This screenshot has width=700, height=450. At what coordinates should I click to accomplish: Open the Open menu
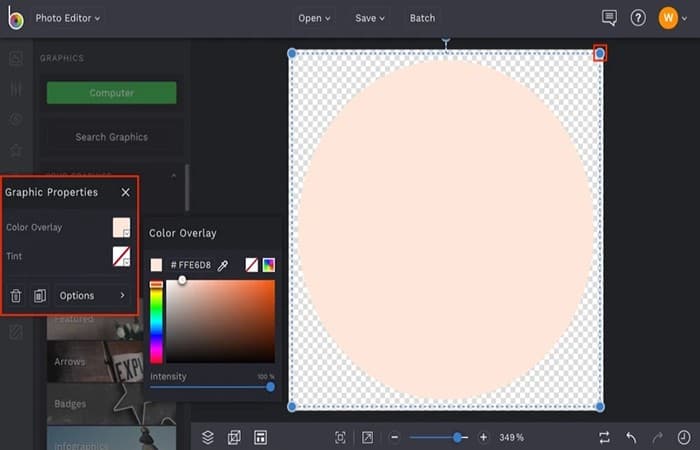pyautogui.click(x=314, y=18)
